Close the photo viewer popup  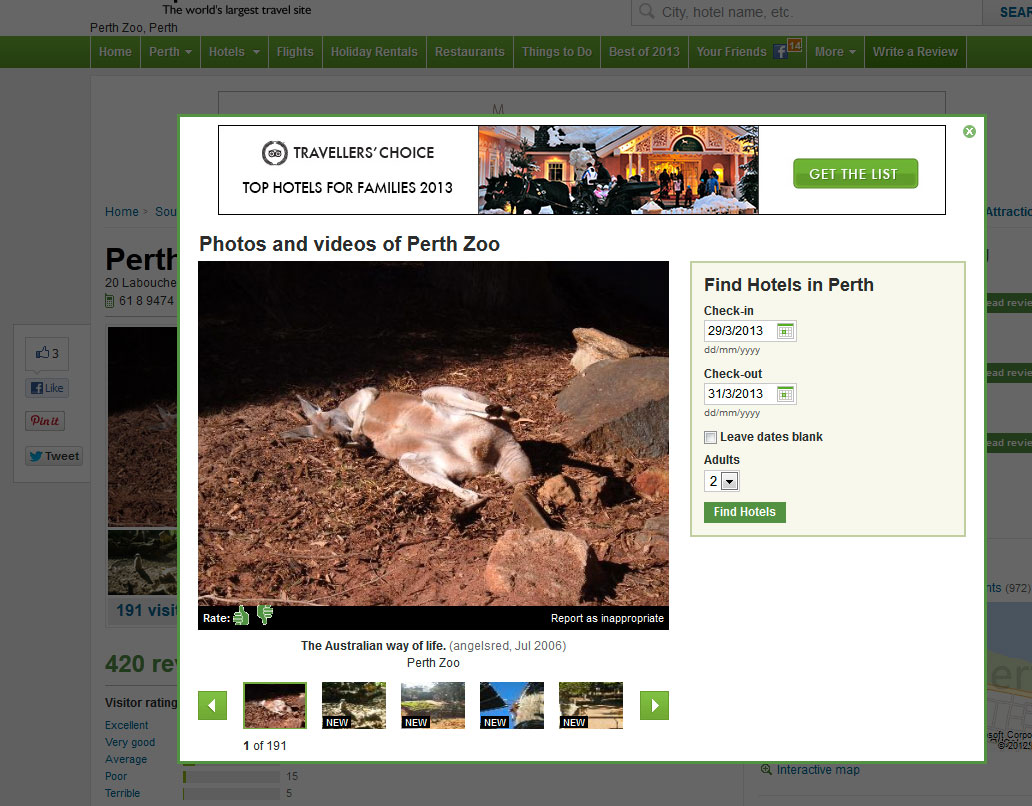969,131
